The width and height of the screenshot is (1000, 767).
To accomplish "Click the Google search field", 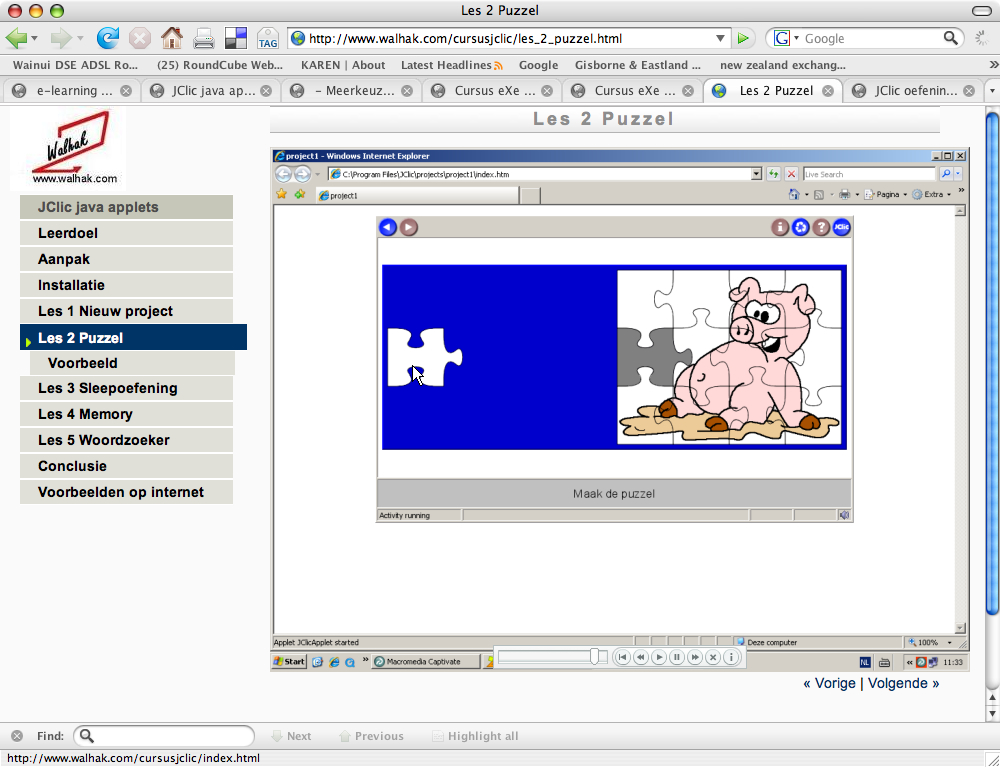I will 871,38.
